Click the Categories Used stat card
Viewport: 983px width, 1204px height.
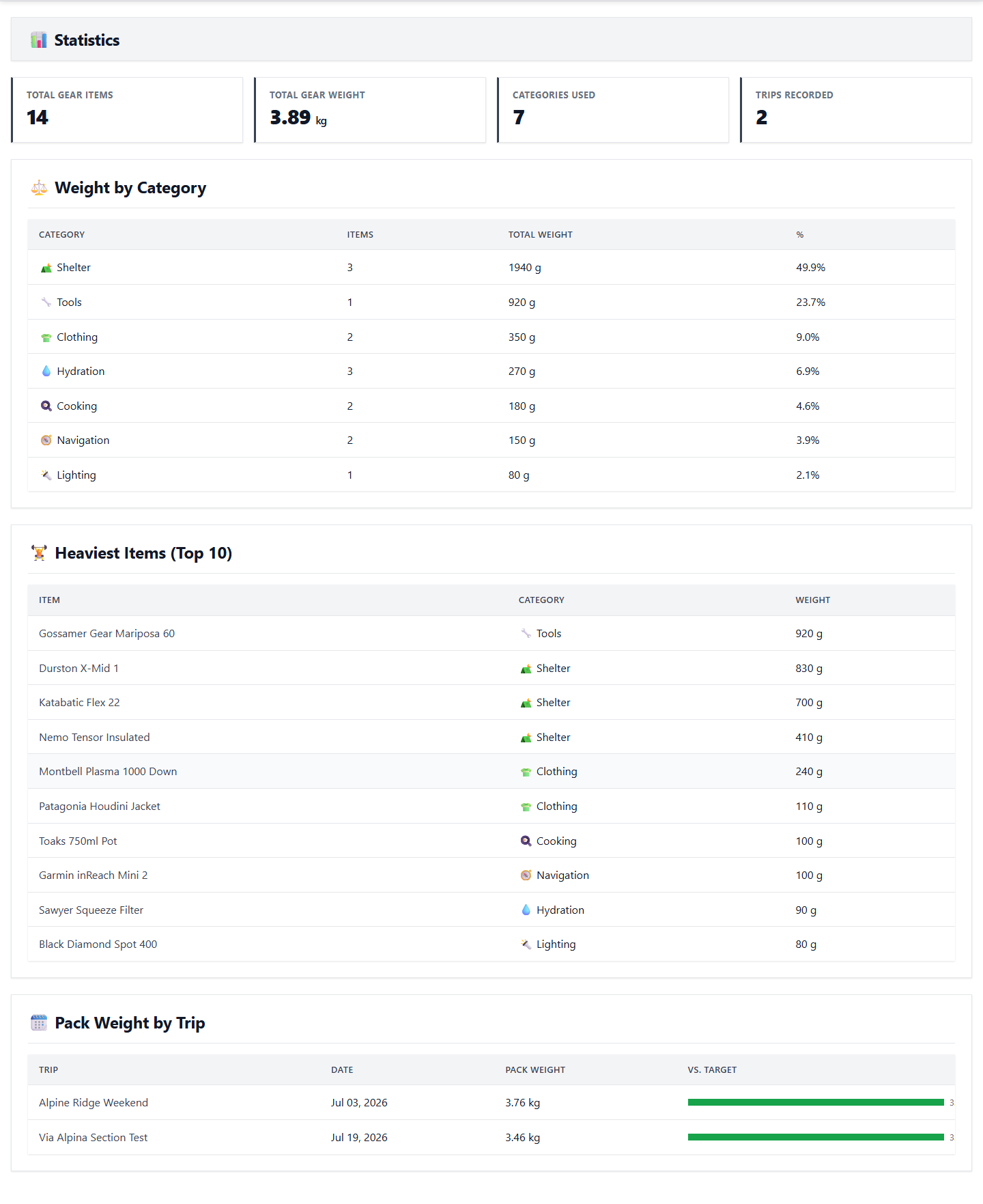pos(613,110)
